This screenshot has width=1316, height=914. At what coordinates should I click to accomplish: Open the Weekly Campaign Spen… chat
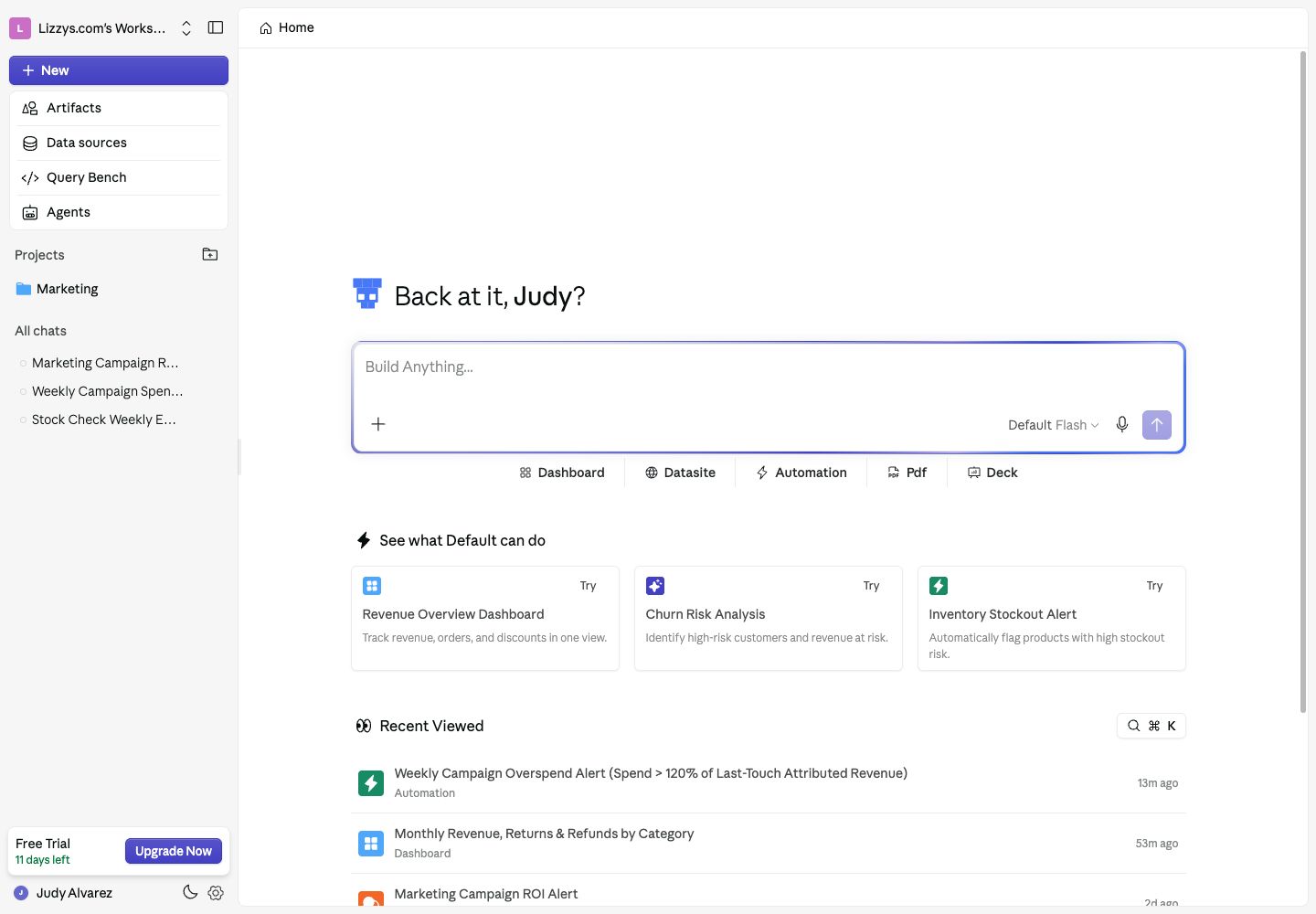(107, 391)
